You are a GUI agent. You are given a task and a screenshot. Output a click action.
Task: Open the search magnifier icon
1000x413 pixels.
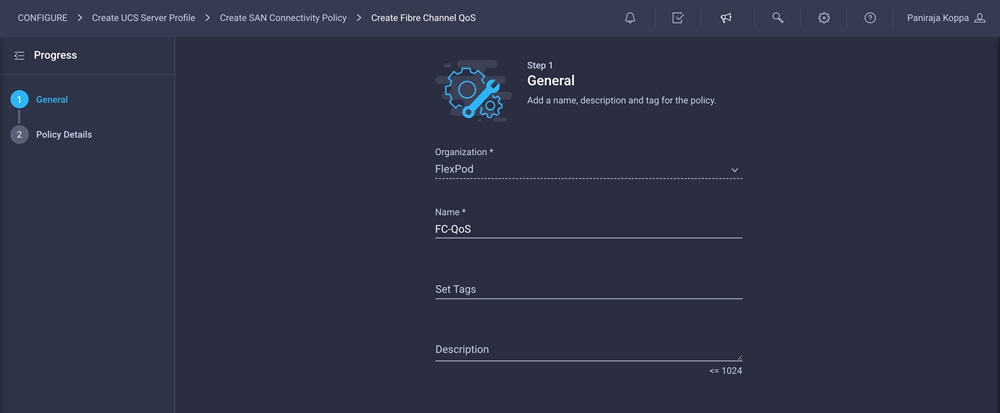777,18
